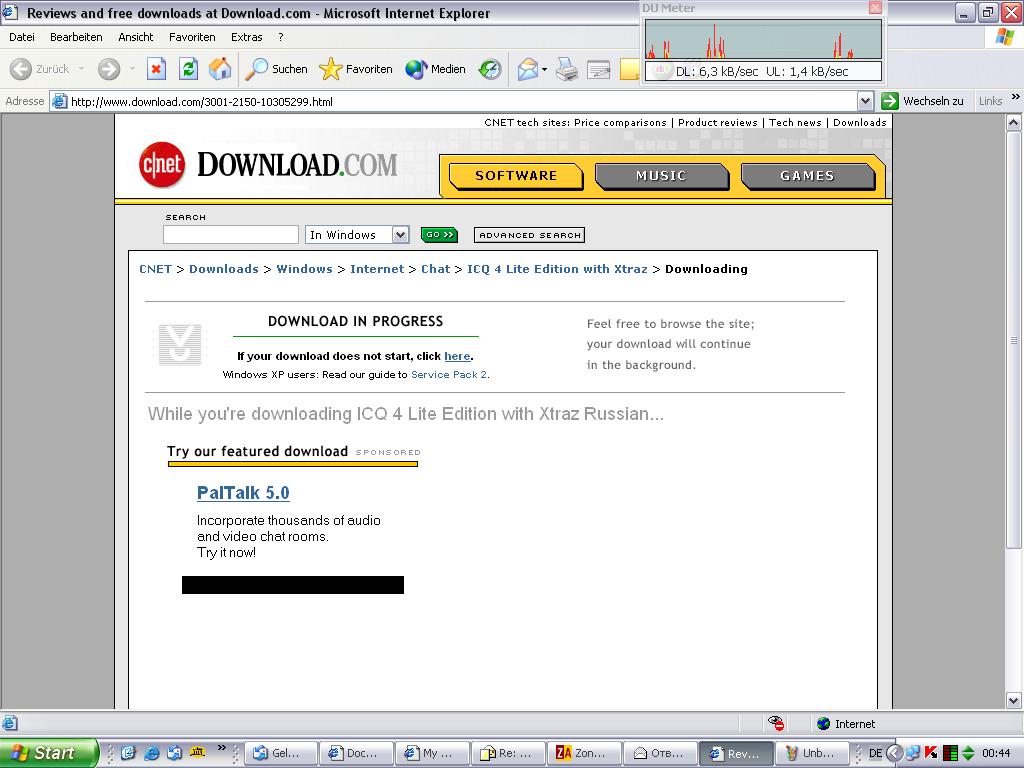
Task: Click the page scrollbar down arrow
Action: [x=1014, y=701]
